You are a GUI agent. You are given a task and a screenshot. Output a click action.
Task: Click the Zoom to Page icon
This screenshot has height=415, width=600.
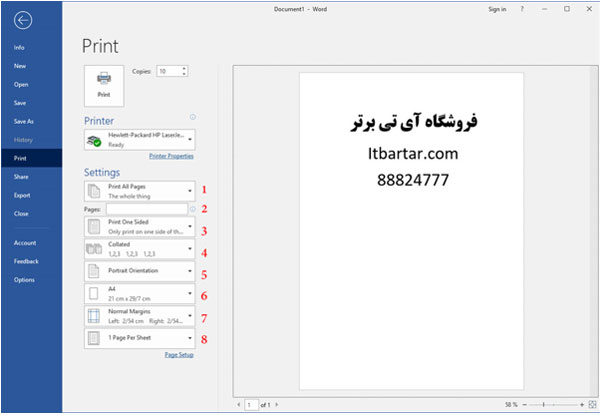pos(592,404)
